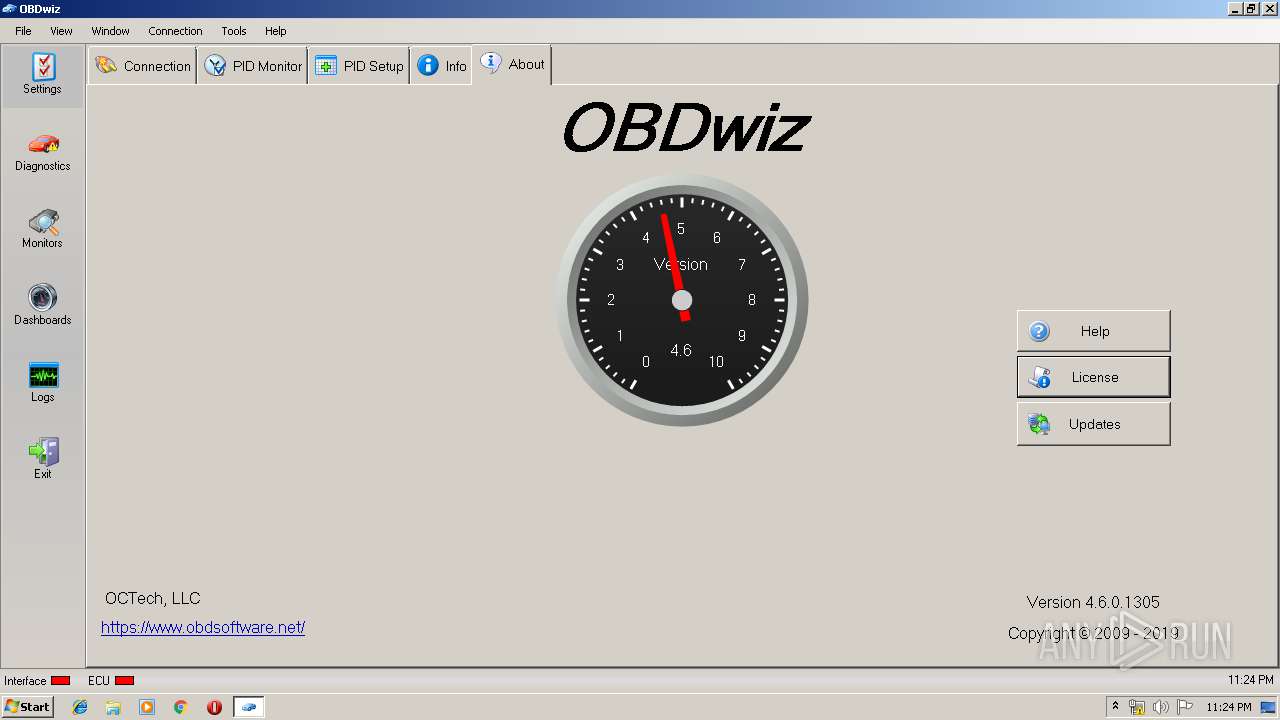Viewport: 1280px width, 720px height.
Task: Open File Explorer folder in taskbar
Action: click(113, 707)
